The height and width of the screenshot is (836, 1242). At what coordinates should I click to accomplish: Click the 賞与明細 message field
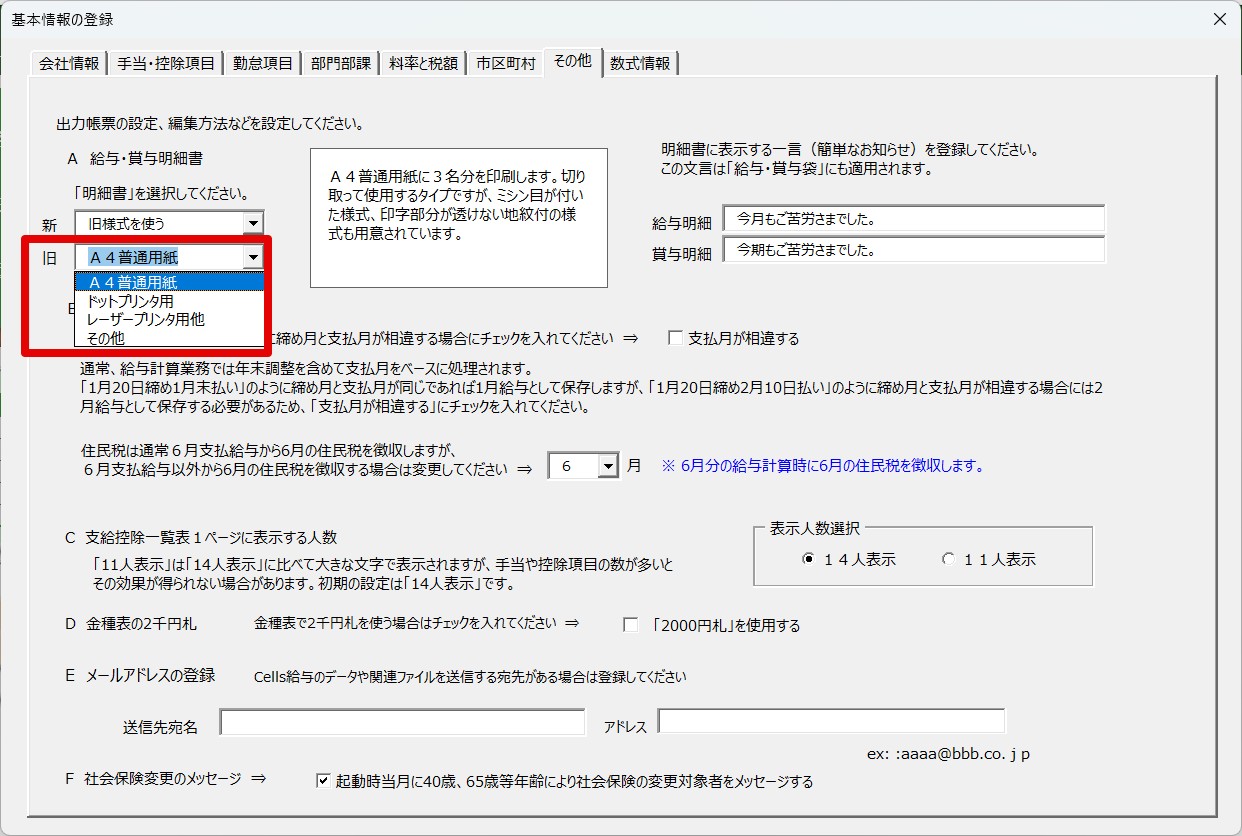click(x=914, y=250)
